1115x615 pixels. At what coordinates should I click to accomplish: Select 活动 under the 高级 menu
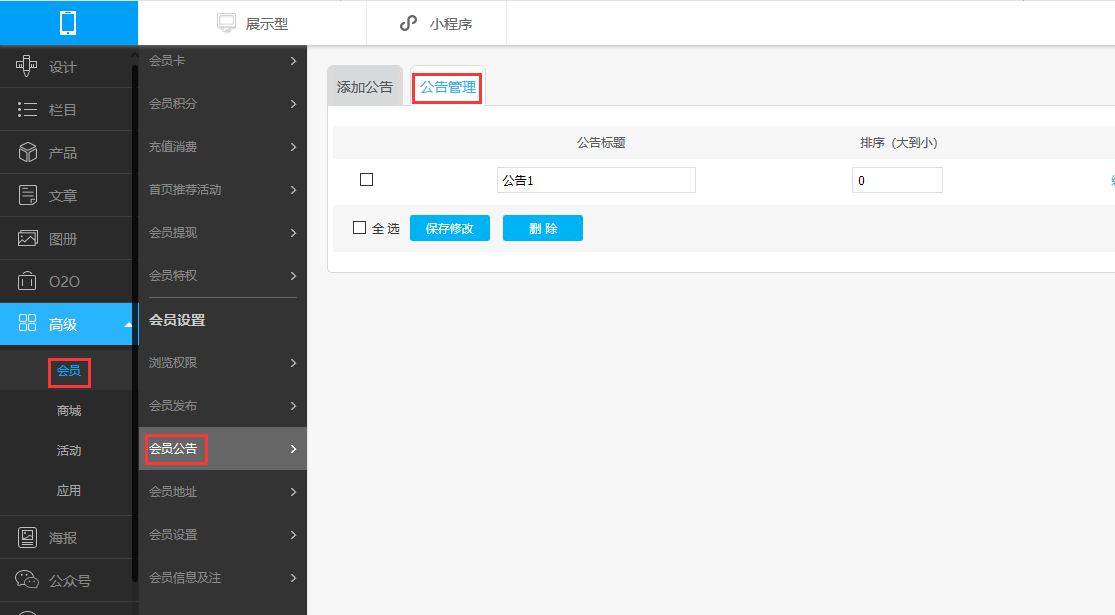tap(69, 451)
